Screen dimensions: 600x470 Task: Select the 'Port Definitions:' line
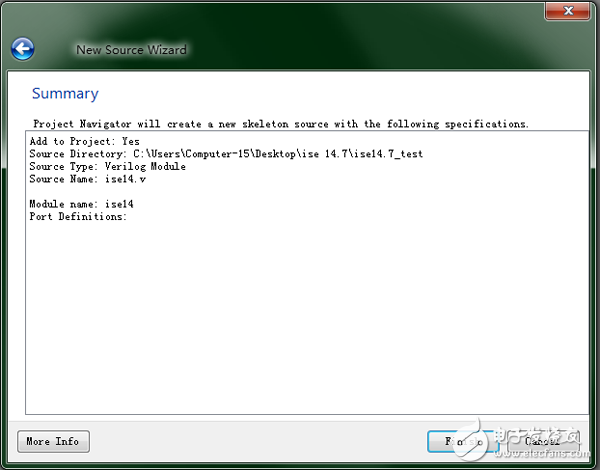click(78, 216)
